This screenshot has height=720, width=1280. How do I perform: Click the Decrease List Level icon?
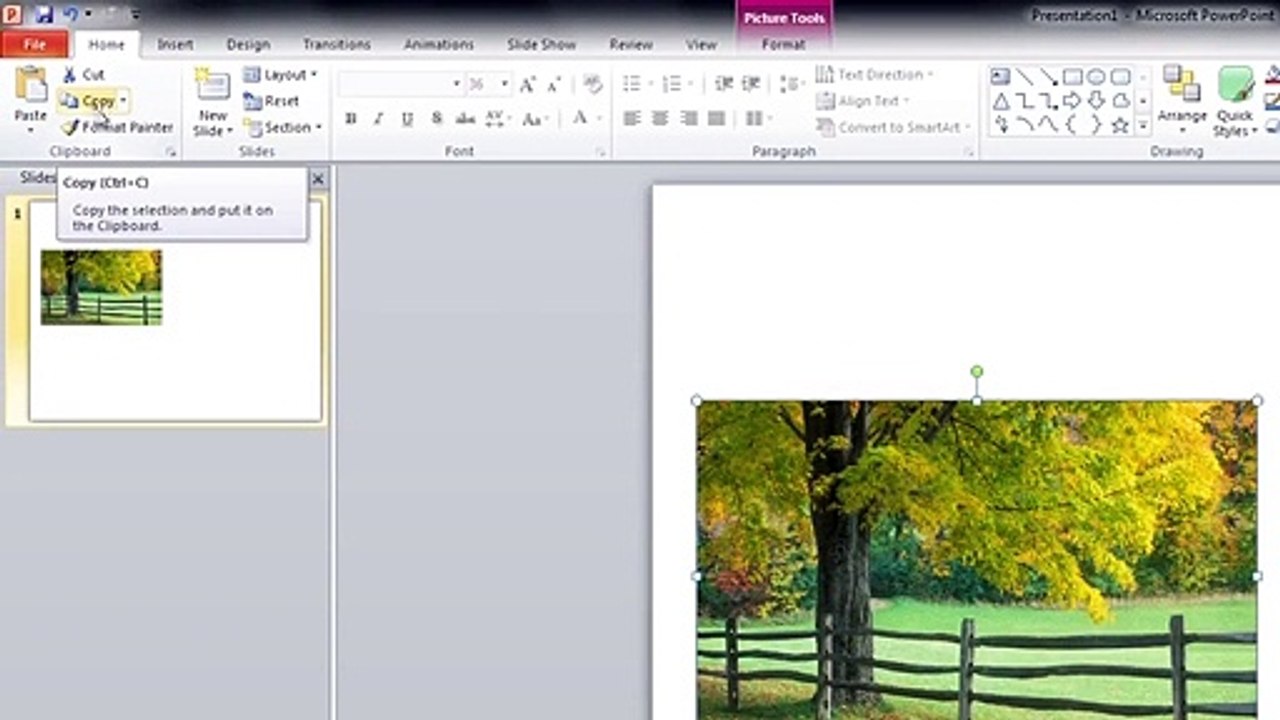(723, 84)
